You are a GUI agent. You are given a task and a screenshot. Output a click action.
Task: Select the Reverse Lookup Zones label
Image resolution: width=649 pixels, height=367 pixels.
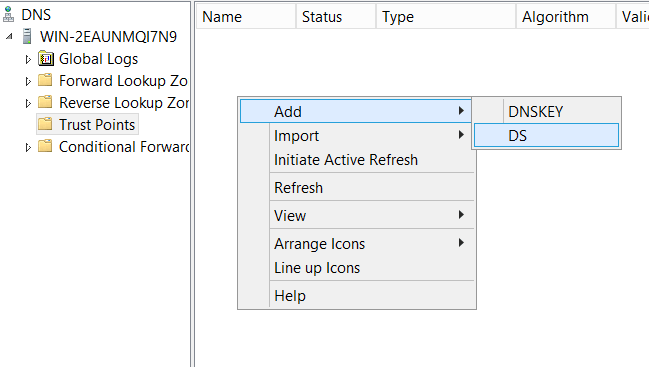click(124, 103)
